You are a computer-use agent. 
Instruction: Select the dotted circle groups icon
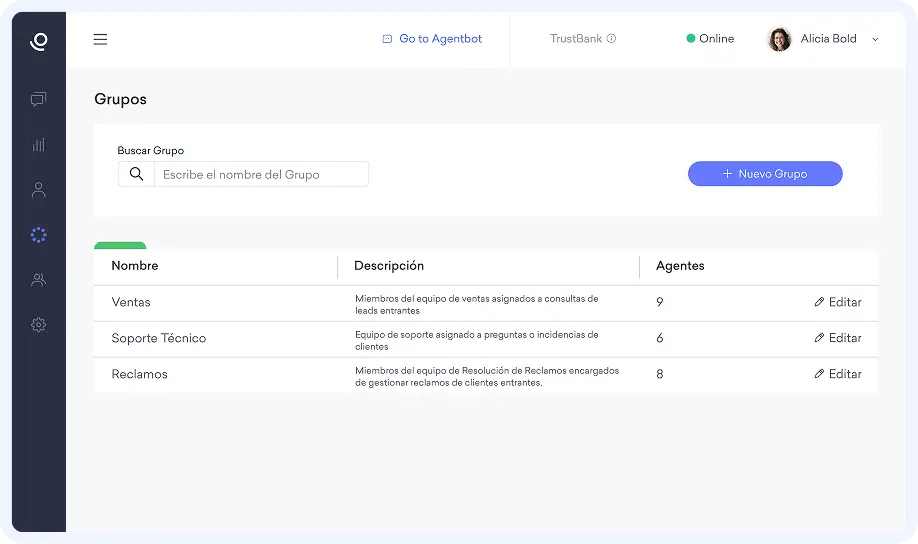[39, 235]
